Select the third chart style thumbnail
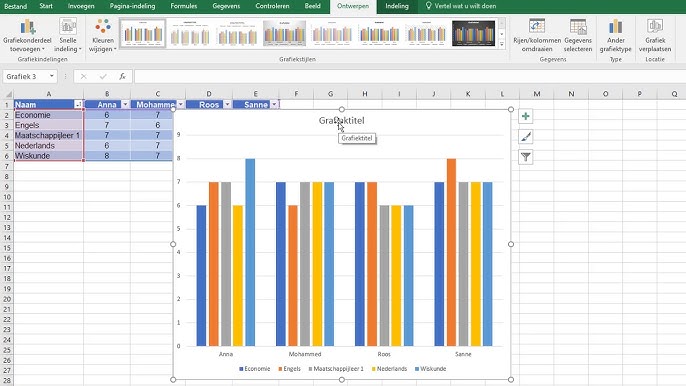Screen dimensions: 686x386 point(237,33)
